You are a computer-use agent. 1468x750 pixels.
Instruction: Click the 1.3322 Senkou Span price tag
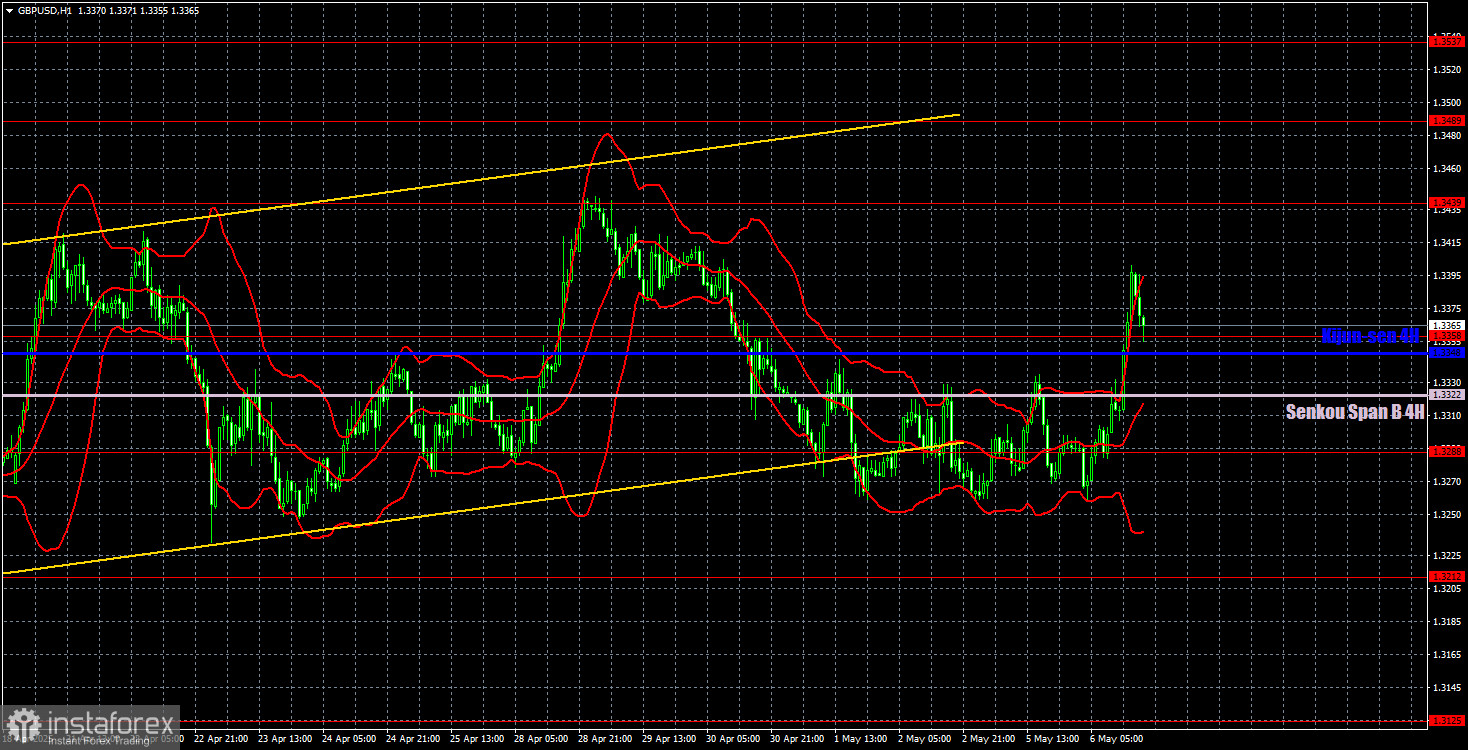pyautogui.click(x=1447, y=395)
